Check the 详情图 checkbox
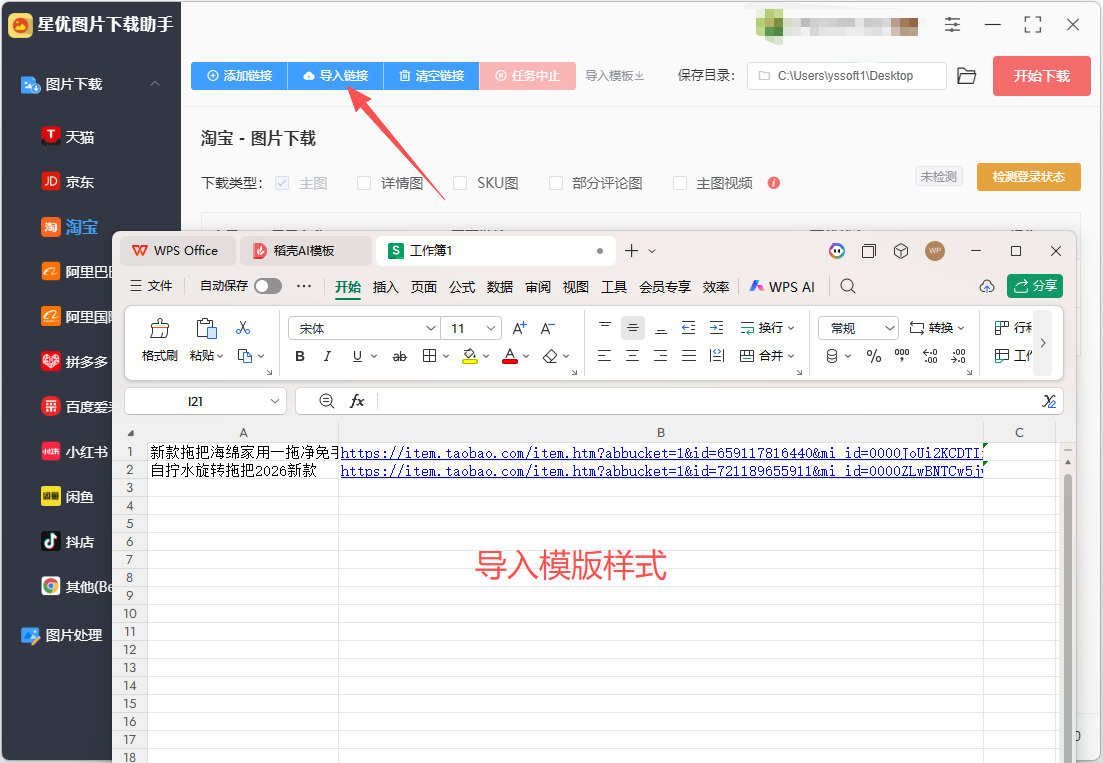Screen dimensions: 1103x763 (364, 183)
